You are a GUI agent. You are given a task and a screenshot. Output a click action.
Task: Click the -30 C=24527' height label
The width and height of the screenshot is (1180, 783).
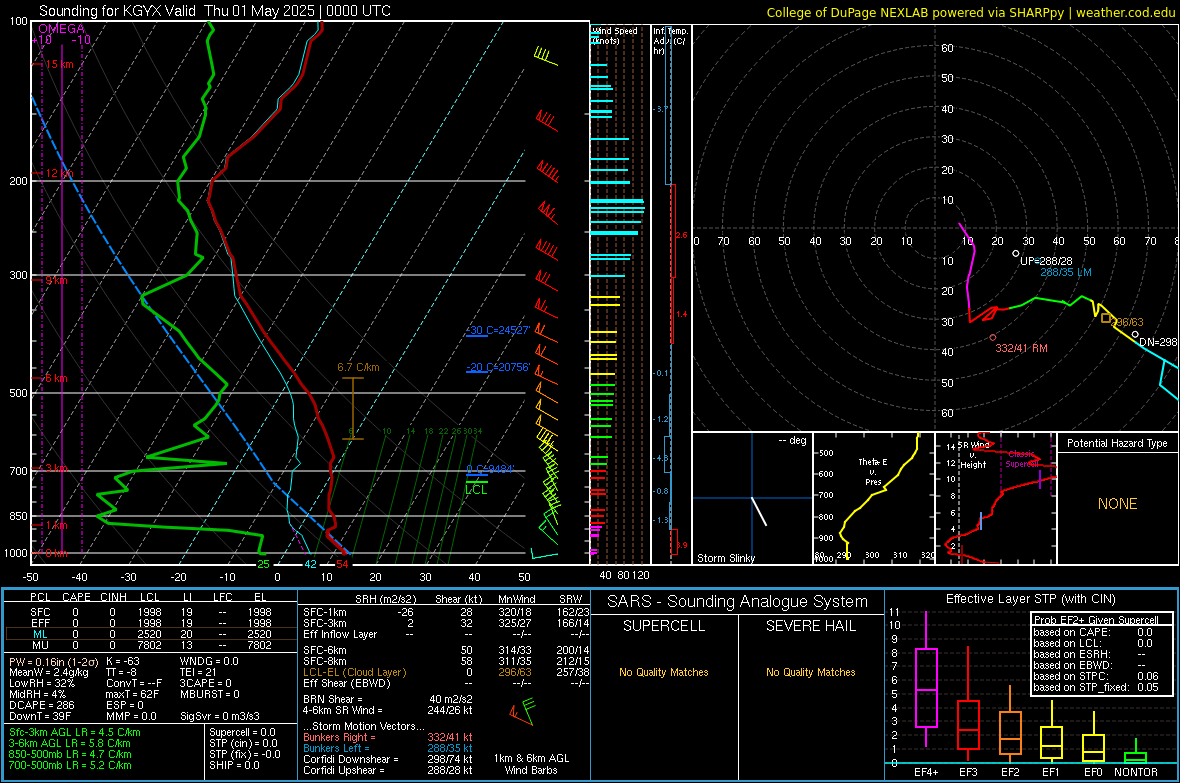499,330
